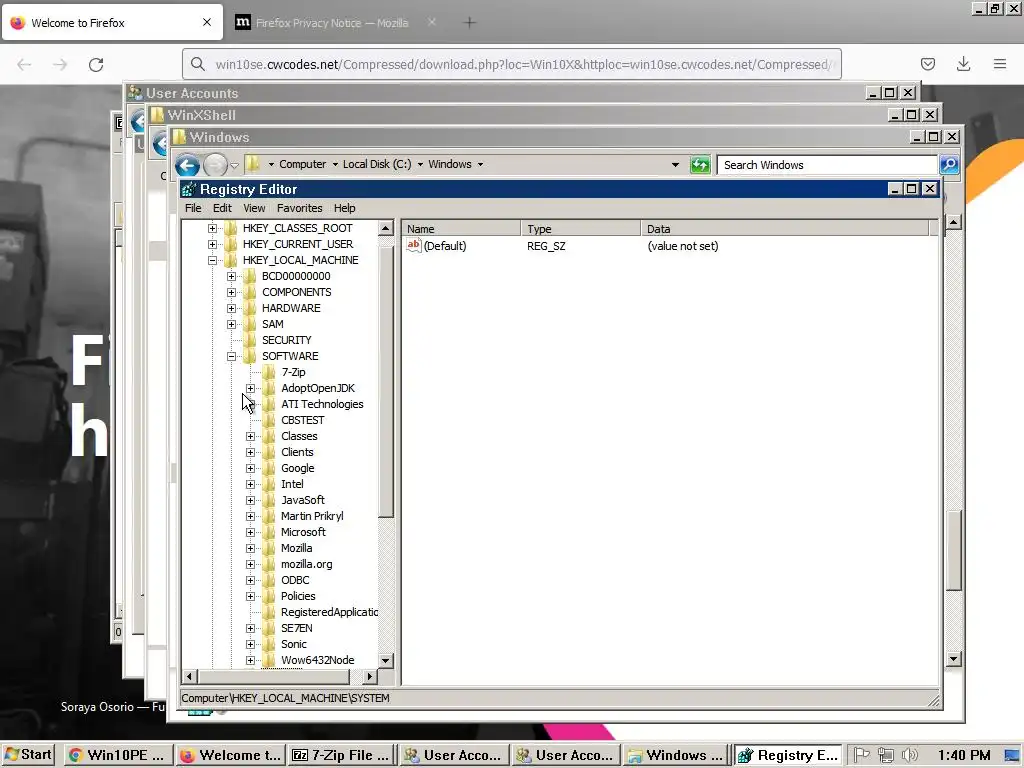The image size is (1024, 768).
Task: Expand the AdoptOpenJDK key
Action: 250,388
